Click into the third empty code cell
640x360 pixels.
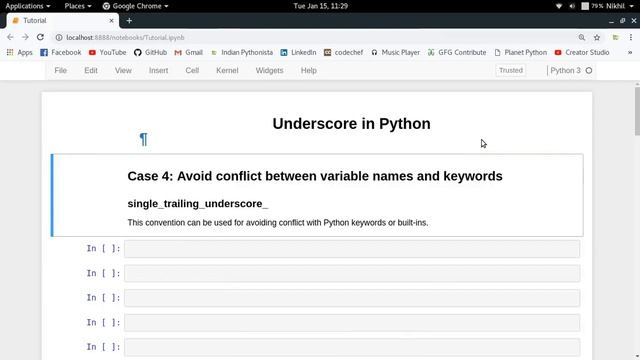(x=352, y=298)
